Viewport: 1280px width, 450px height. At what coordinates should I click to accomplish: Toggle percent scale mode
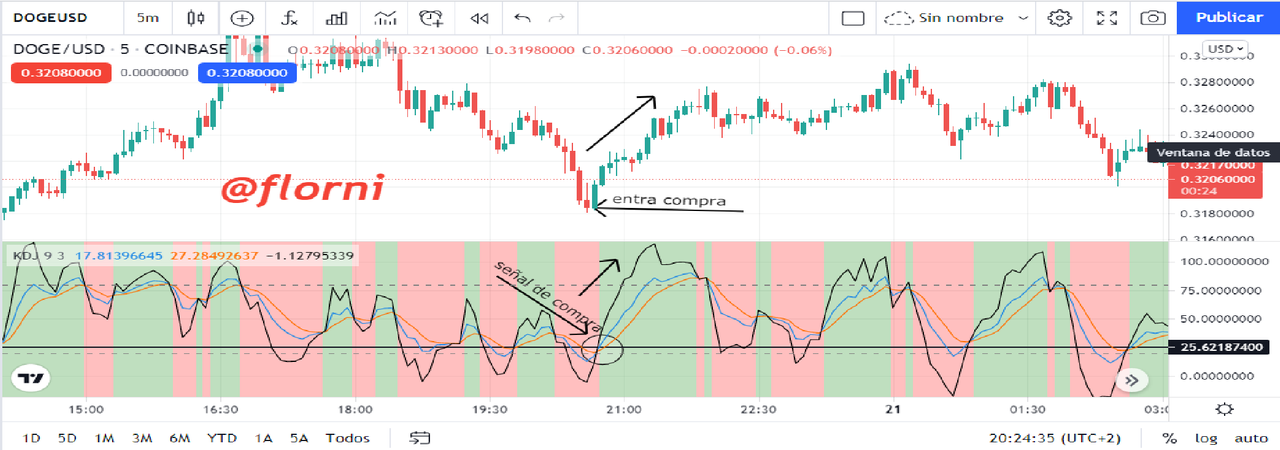pos(1170,438)
